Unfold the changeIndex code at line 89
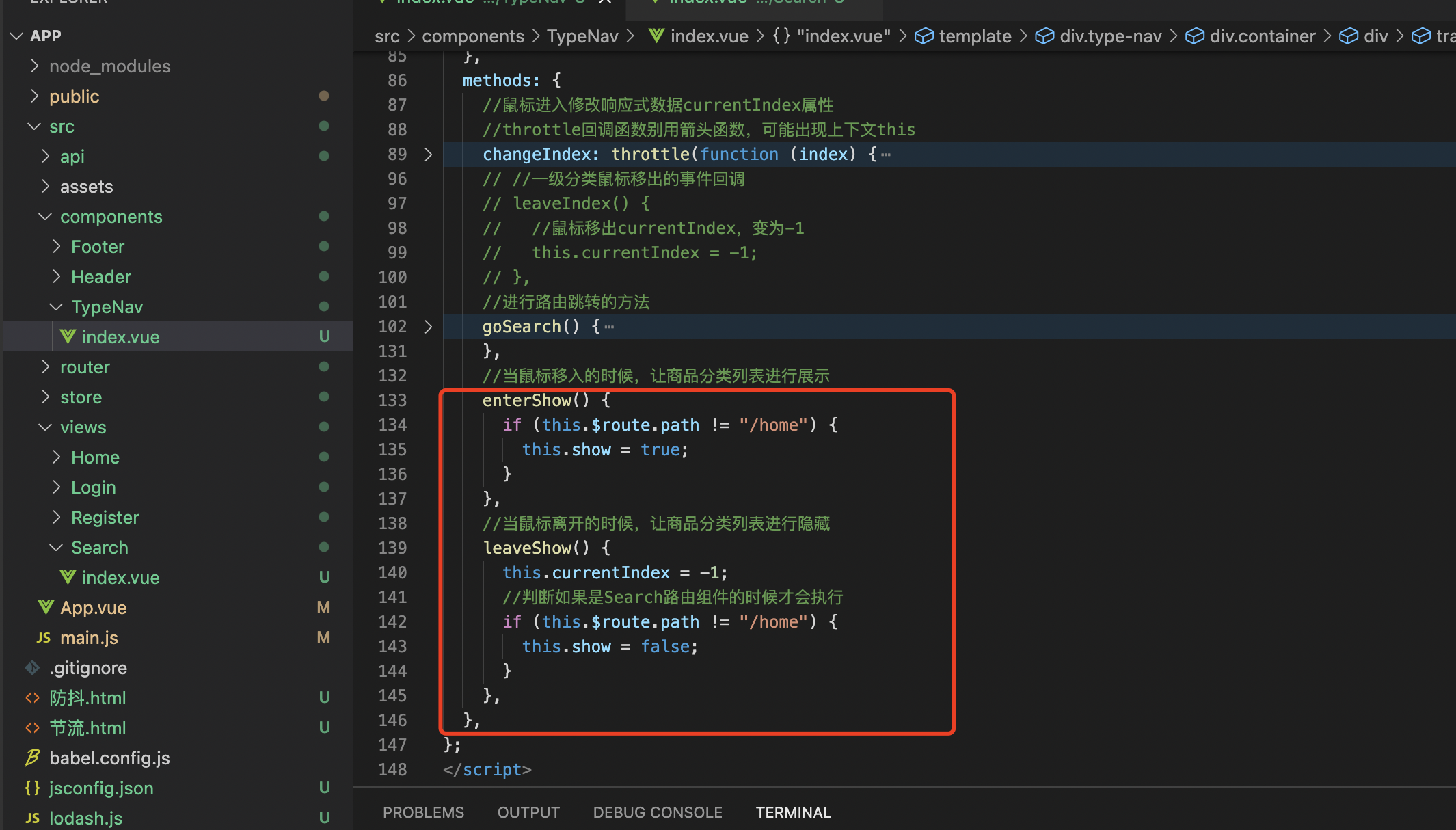 click(429, 155)
